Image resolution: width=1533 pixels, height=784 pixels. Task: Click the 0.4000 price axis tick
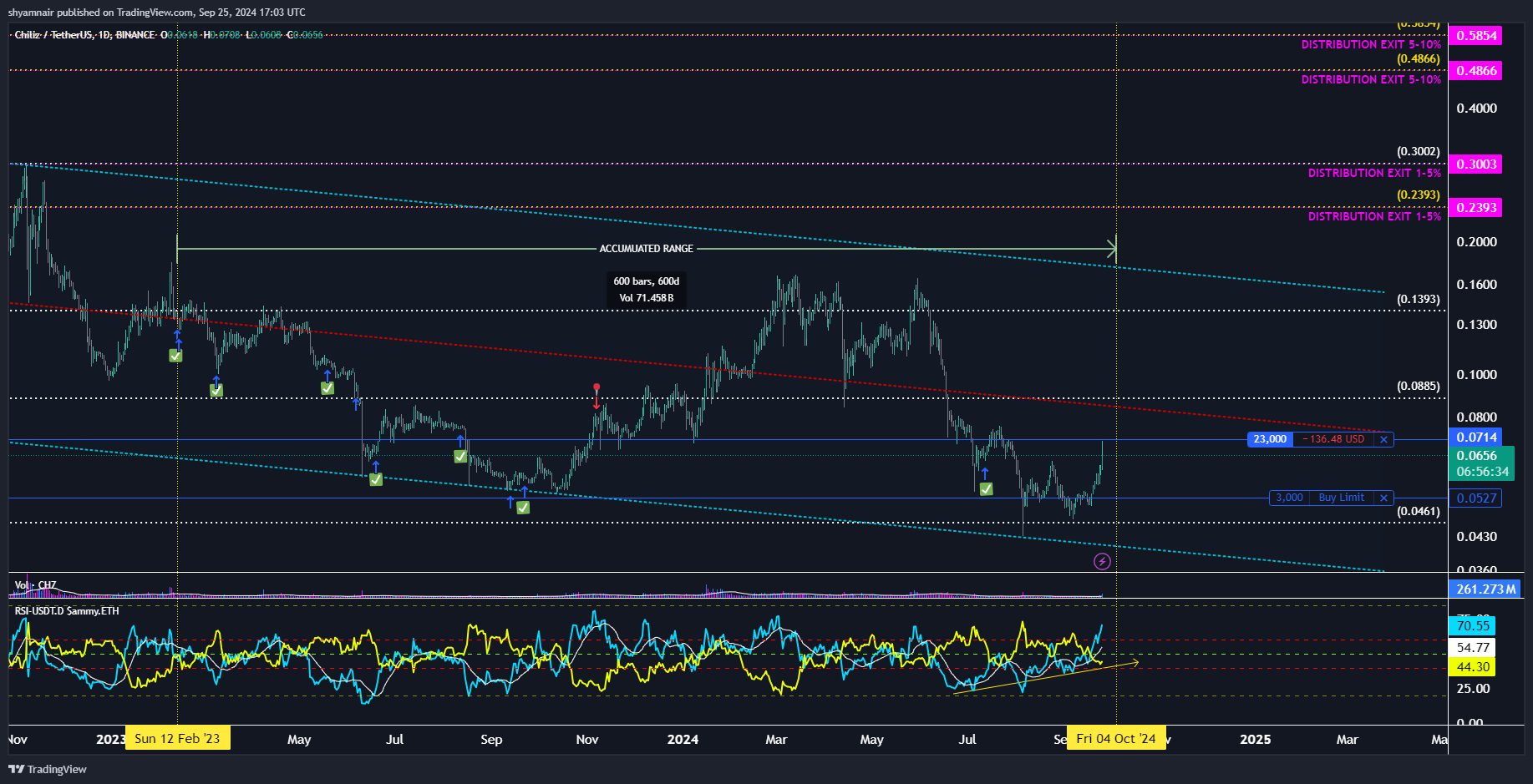click(1476, 109)
